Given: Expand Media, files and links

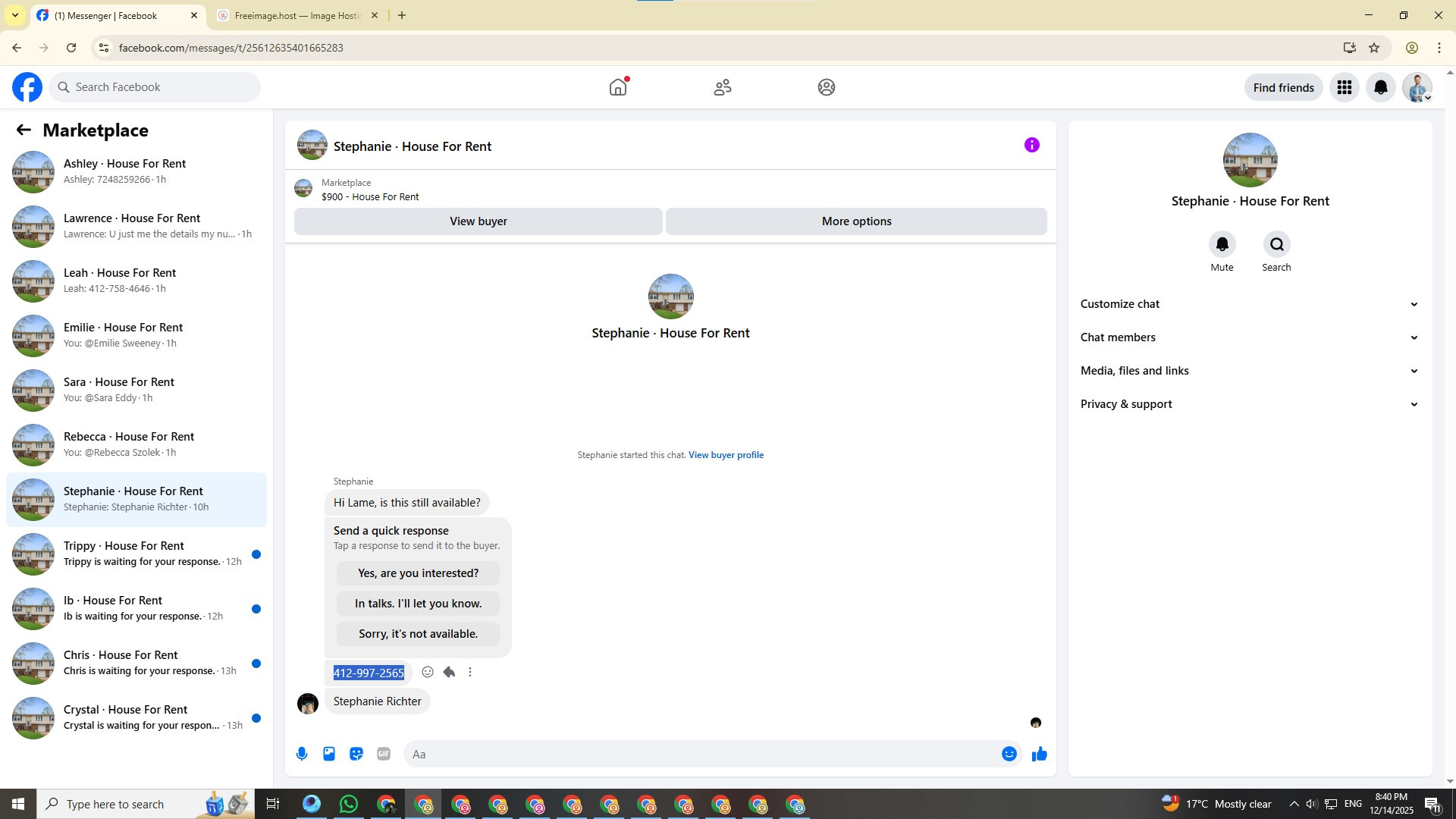Looking at the screenshot, I should point(1249,371).
